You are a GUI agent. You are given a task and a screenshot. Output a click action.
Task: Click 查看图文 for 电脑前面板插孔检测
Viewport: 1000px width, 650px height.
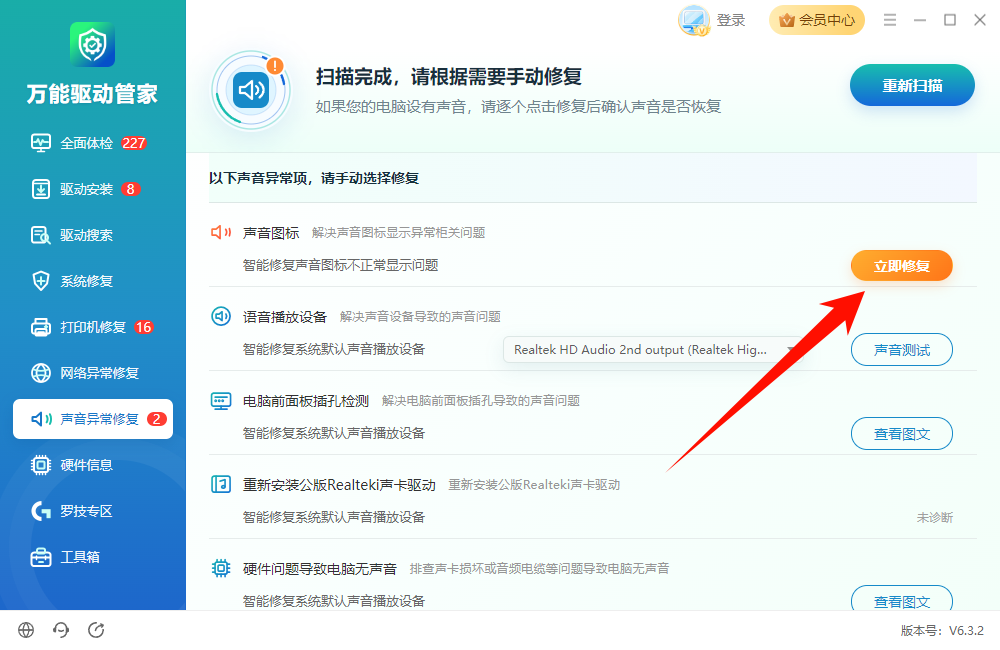coord(902,434)
